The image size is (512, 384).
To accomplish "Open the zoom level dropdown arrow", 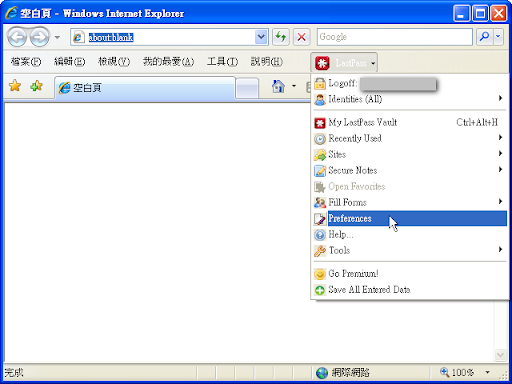I will pyautogui.click(x=487, y=372).
